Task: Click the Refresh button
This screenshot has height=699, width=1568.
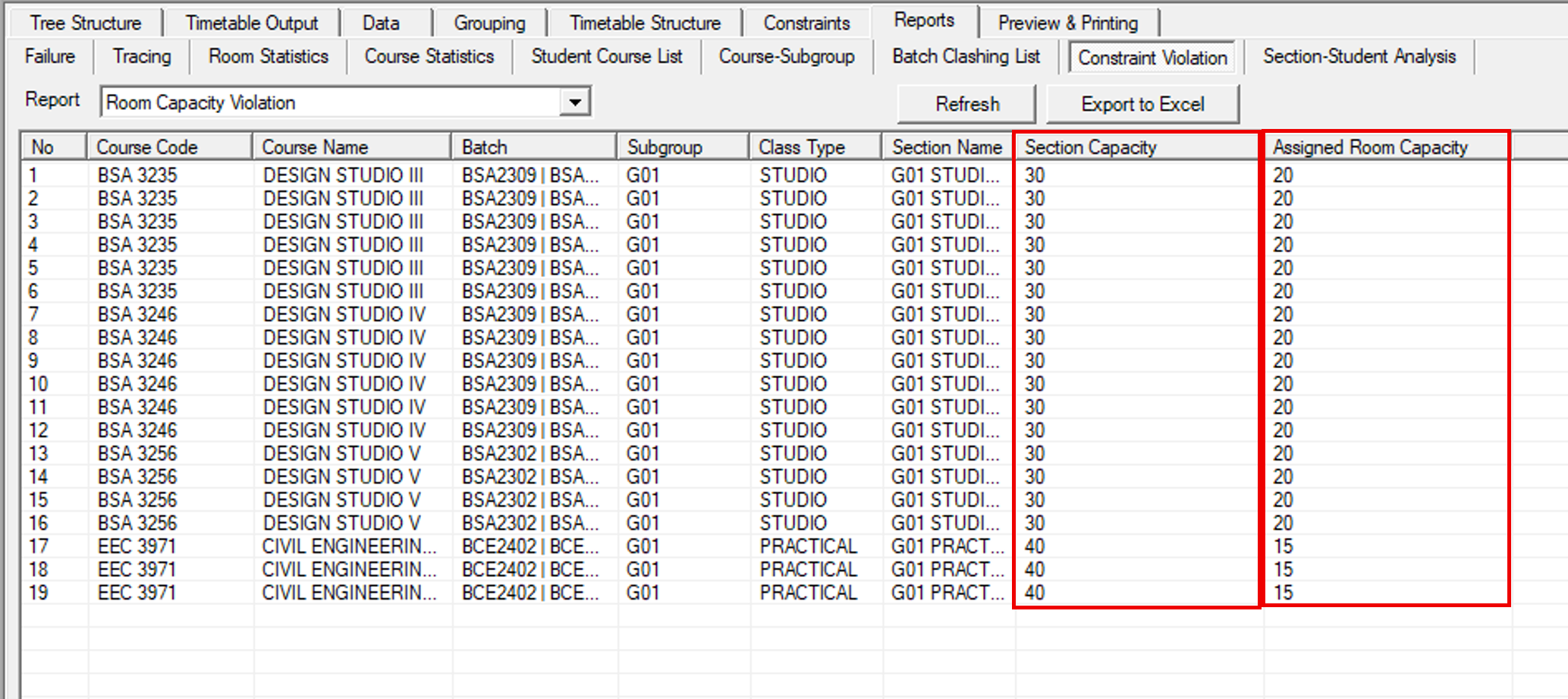Action: click(x=967, y=104)
